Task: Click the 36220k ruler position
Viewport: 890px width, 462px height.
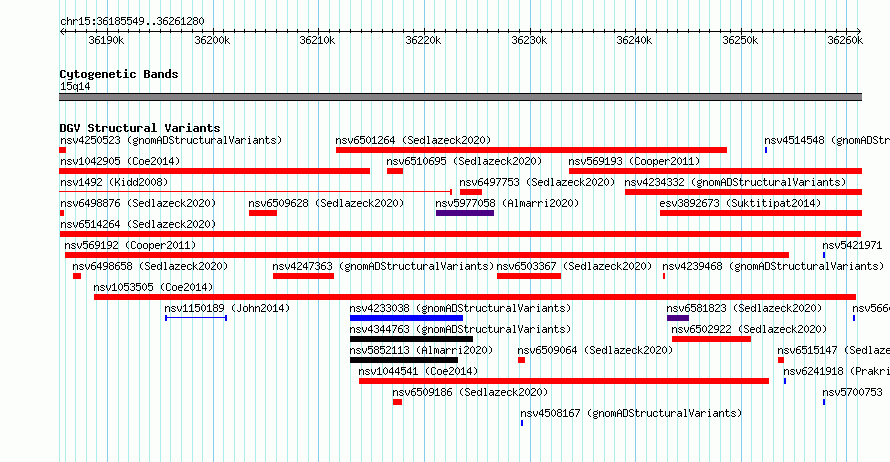Action: pyautogui.click(x=423, y=40)
